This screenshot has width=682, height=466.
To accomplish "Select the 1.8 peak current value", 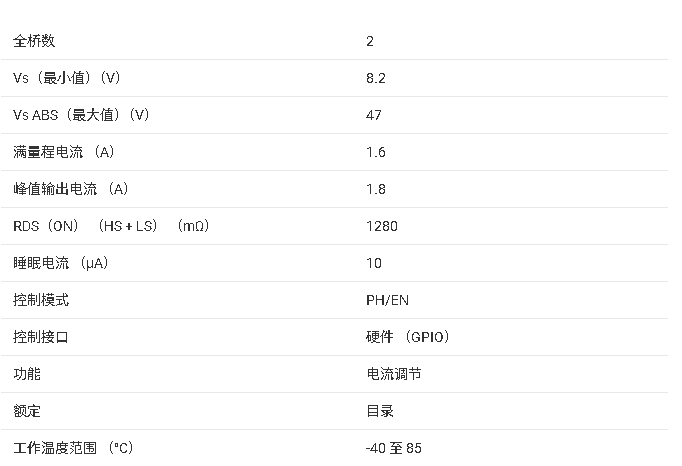I will (x=375, y=189).
